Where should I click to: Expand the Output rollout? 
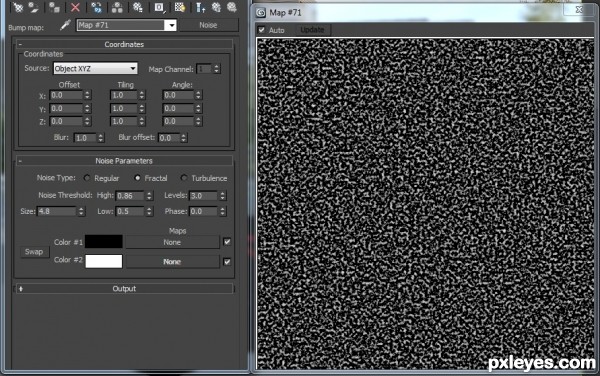tap(21, 289)
